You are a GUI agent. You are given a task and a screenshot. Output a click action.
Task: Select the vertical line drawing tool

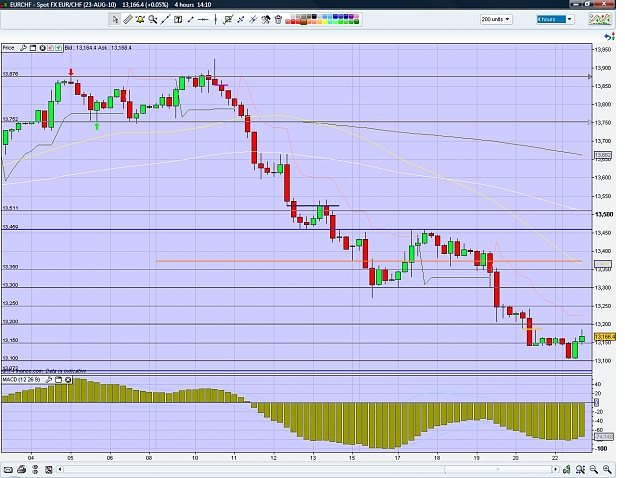click(x=215, y=19)
